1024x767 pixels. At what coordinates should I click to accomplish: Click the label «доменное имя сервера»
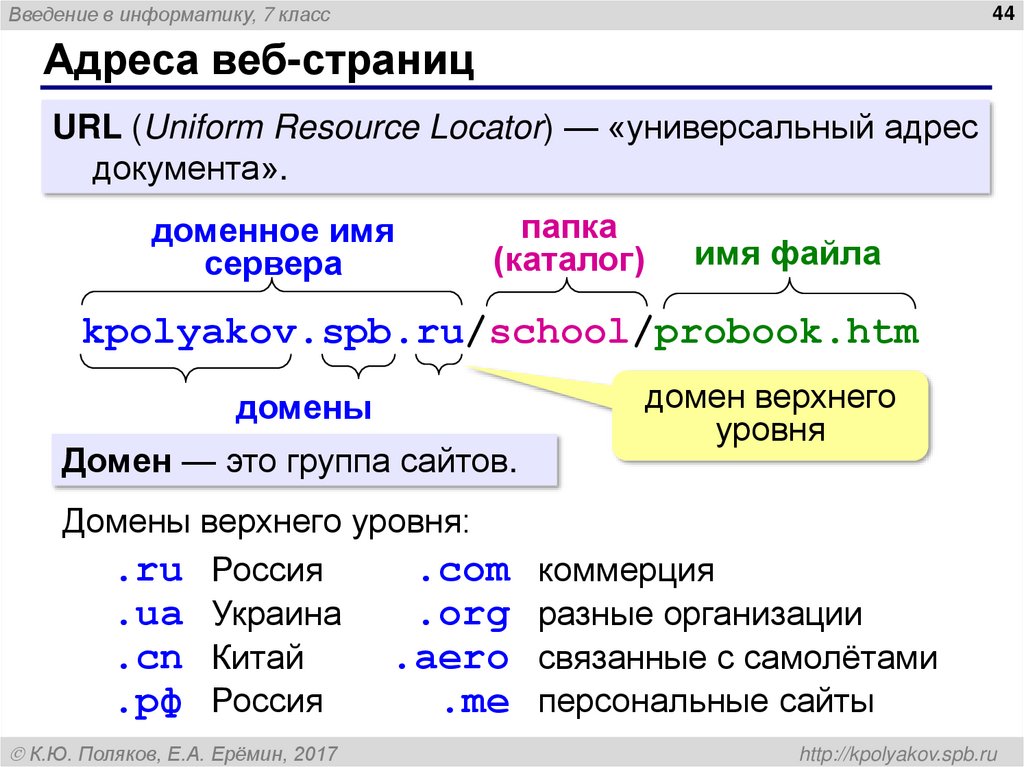point(272,246)
